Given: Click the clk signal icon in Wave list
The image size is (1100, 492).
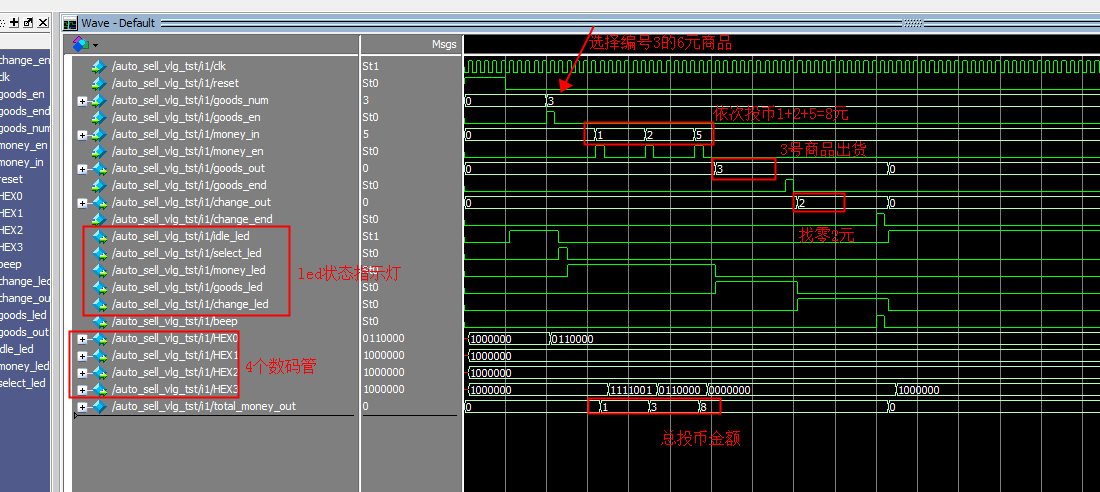Looking at the screenshot, I should (98, 66).
